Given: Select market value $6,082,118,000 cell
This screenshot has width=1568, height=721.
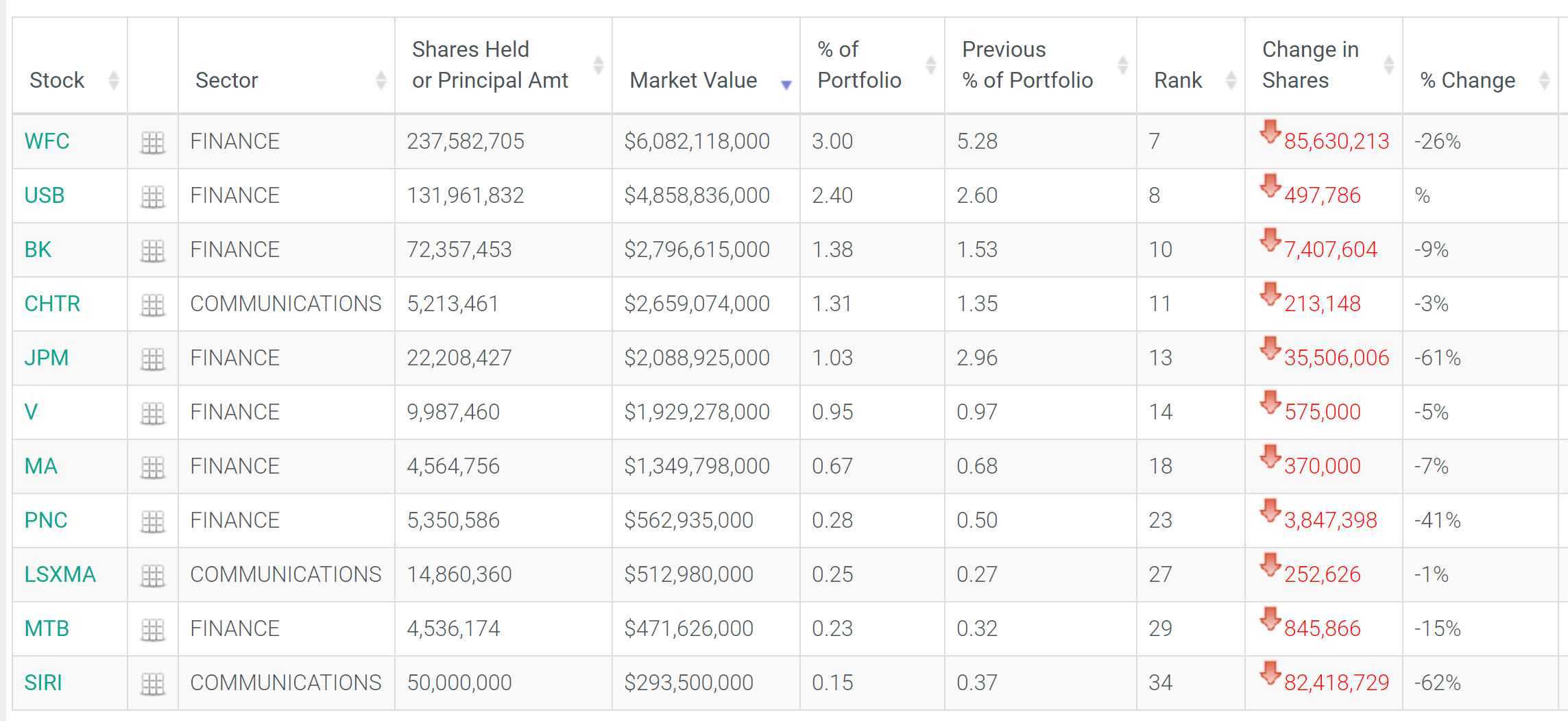Looking at the screenshot, I should 706,142.
